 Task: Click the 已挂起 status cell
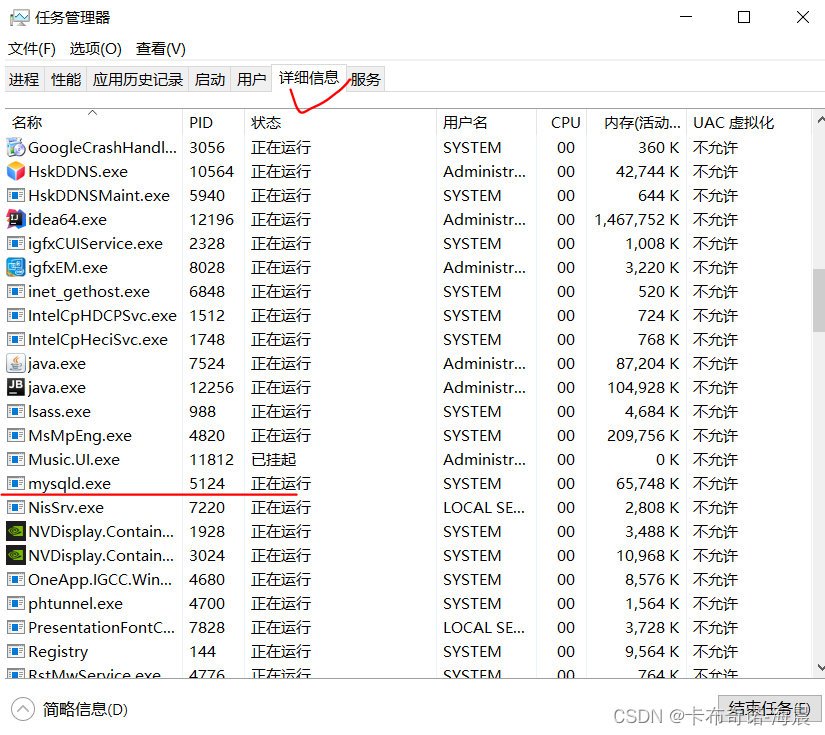click(274, 459)
